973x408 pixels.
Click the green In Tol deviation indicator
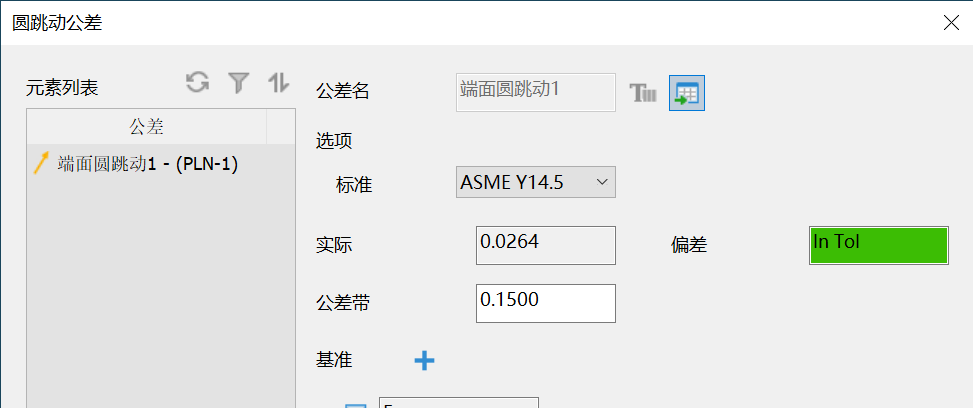878,244
